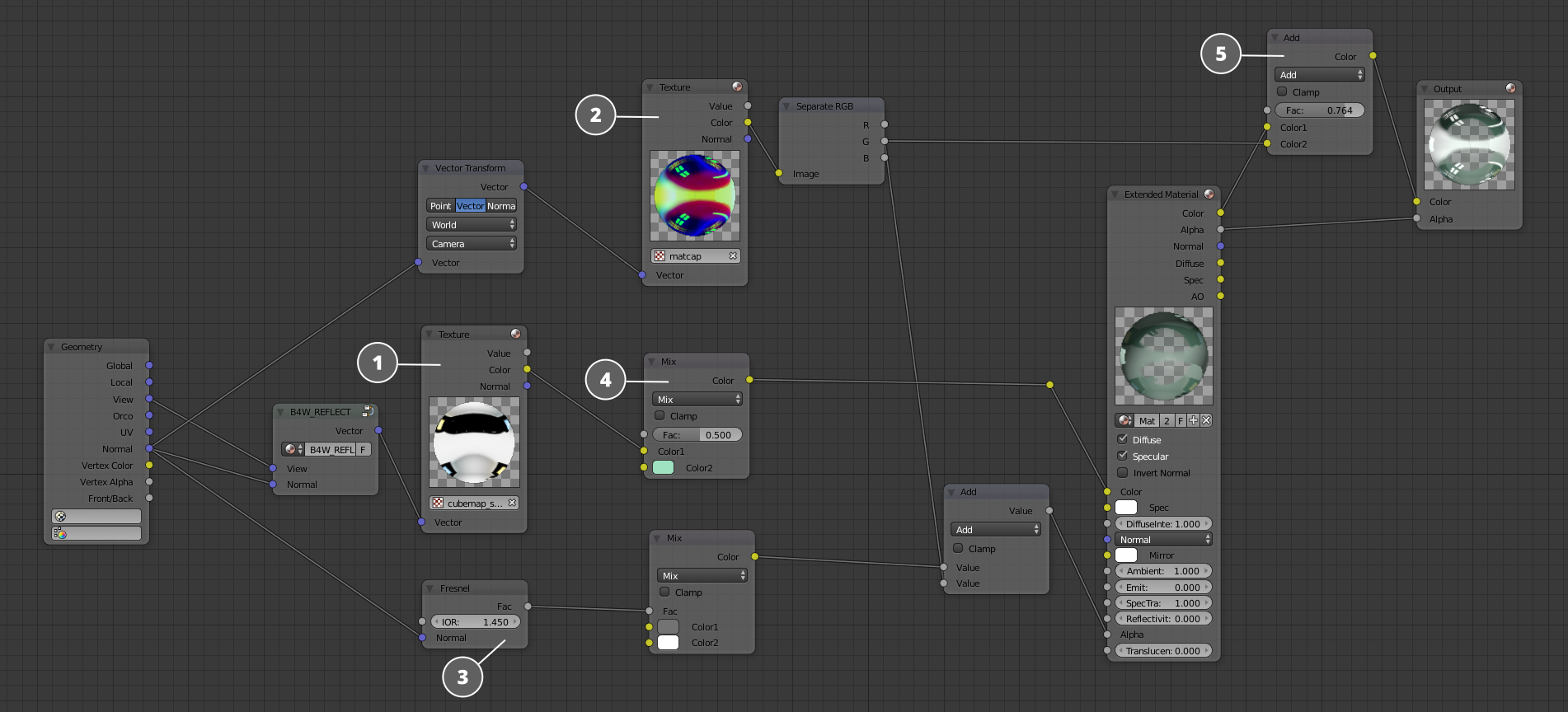
Task: Unlink the matcap texture with its X icon
Action: point(733,256)
